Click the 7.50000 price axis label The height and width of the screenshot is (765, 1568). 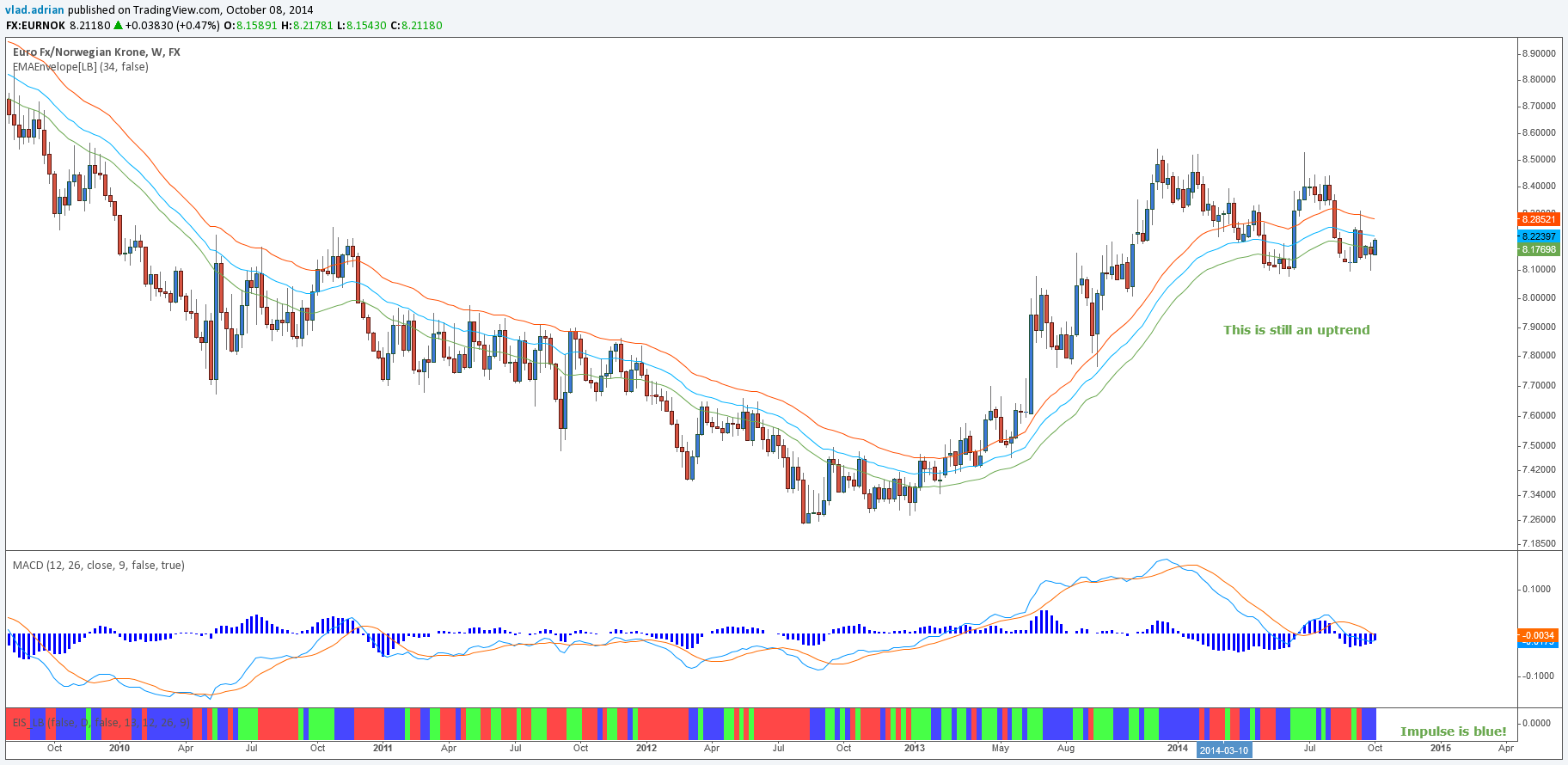pos(1539,446)
